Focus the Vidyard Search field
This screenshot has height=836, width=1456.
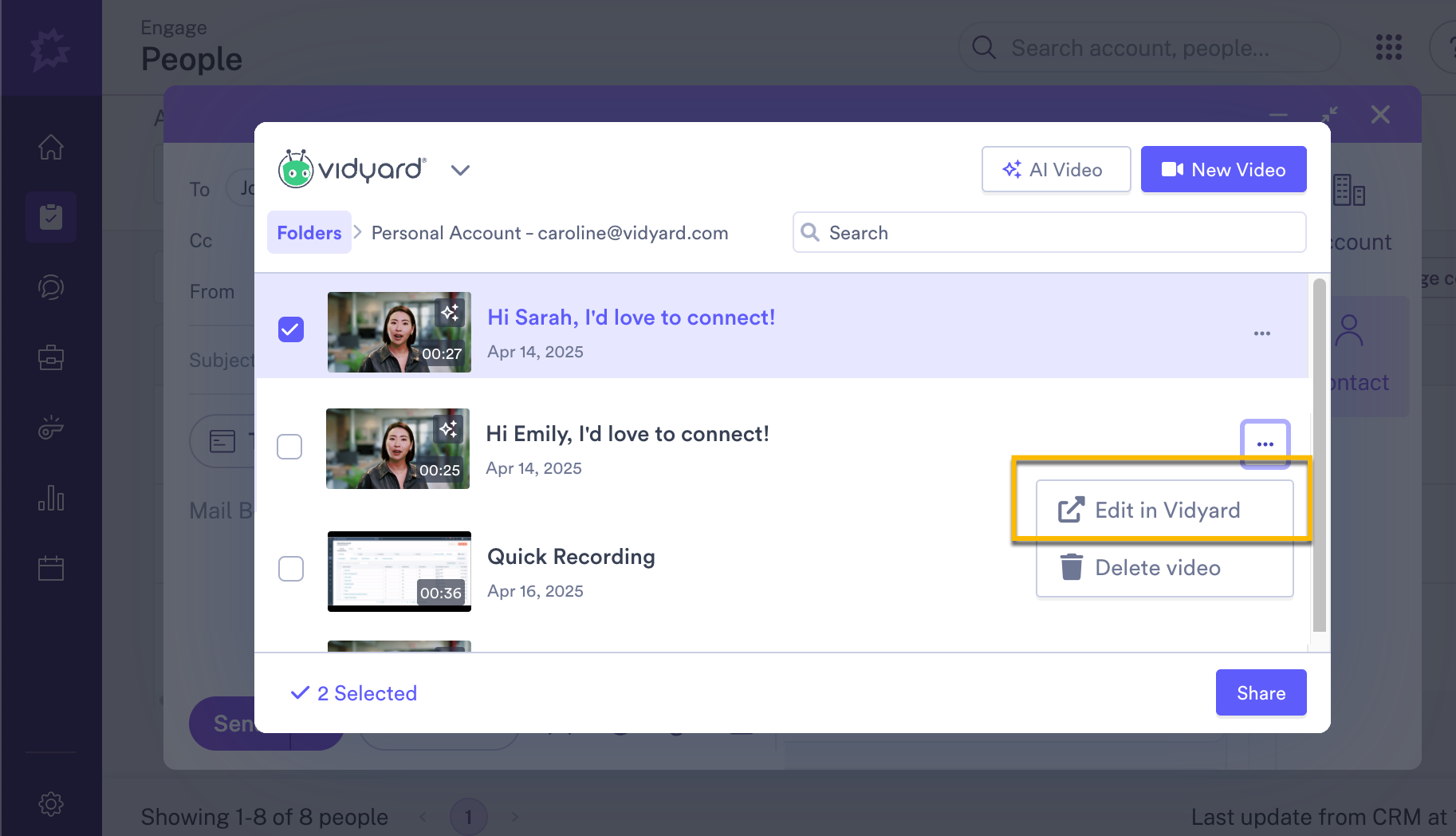[1049, 232]
